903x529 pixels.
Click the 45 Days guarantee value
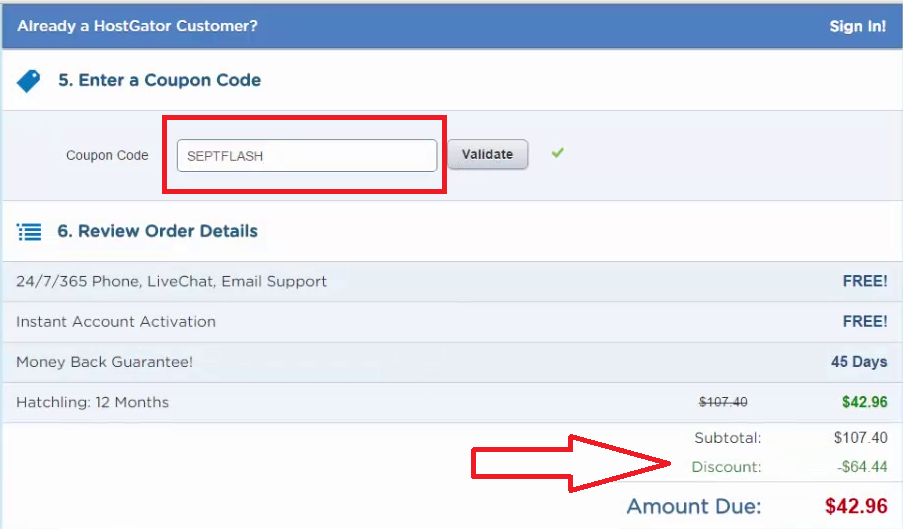tap(859, 362)
